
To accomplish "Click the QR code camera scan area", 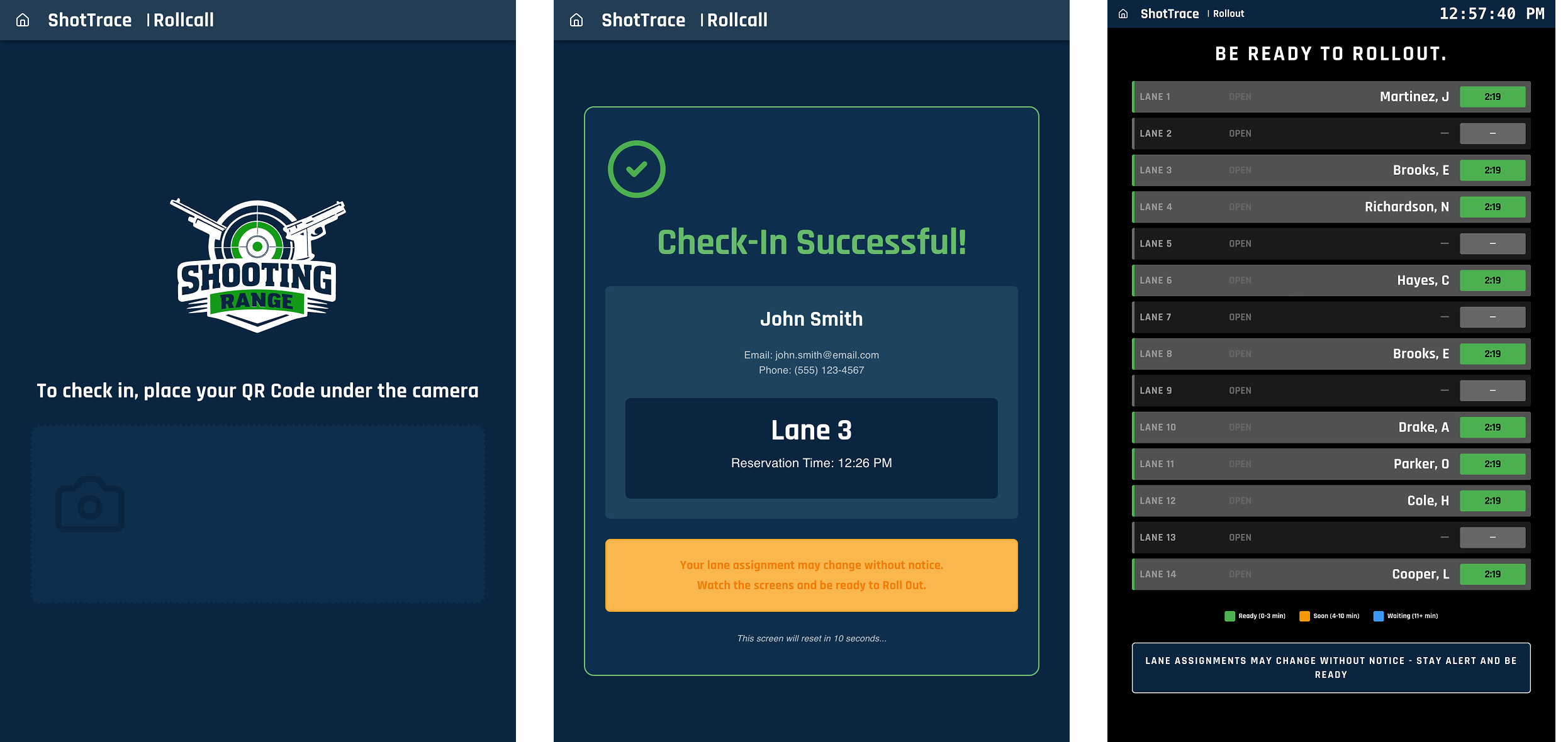I will (258, 514).
